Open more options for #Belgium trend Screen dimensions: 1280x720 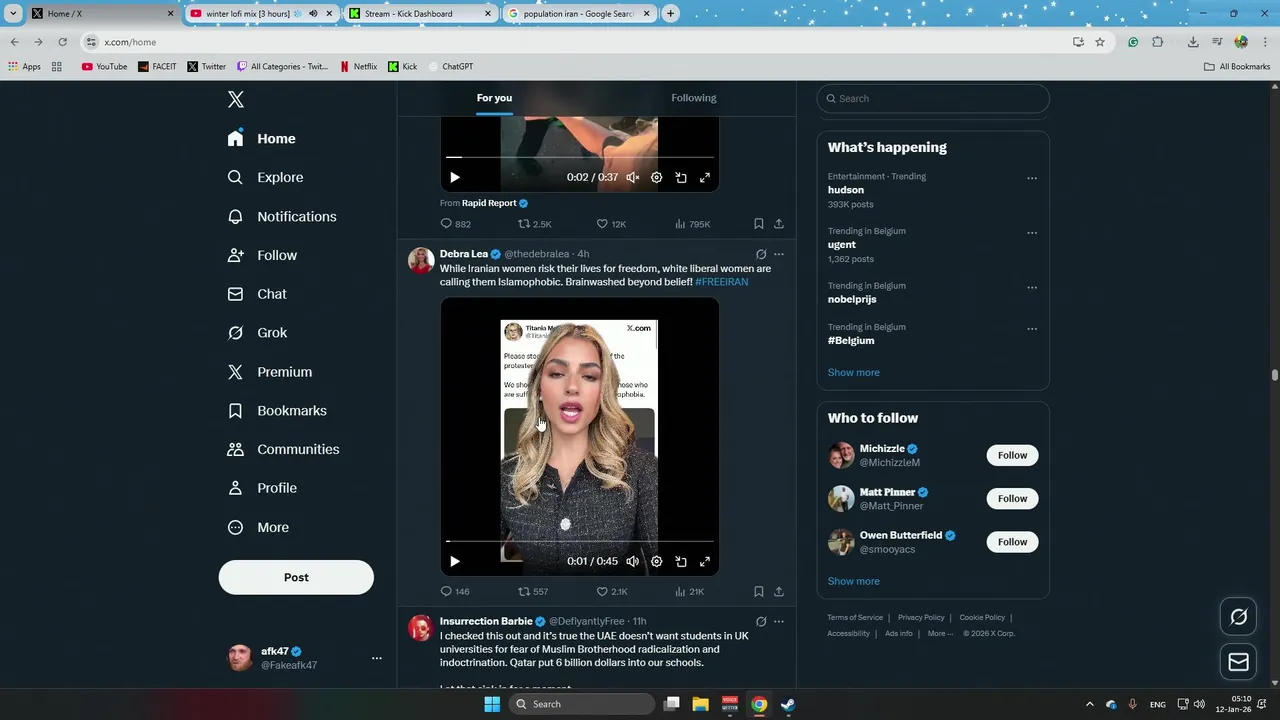1032,328
